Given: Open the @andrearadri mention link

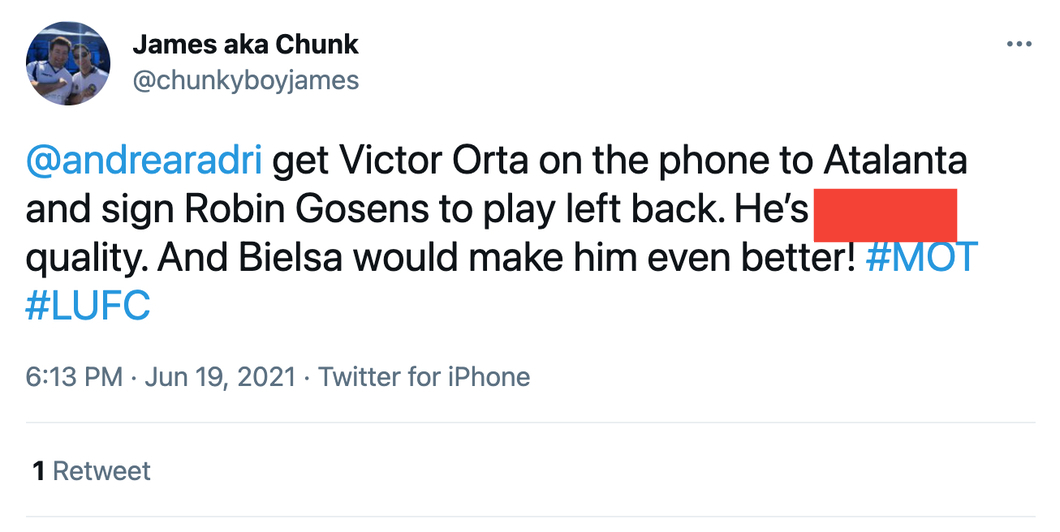Looking at the screenshot, I should 143,161.
